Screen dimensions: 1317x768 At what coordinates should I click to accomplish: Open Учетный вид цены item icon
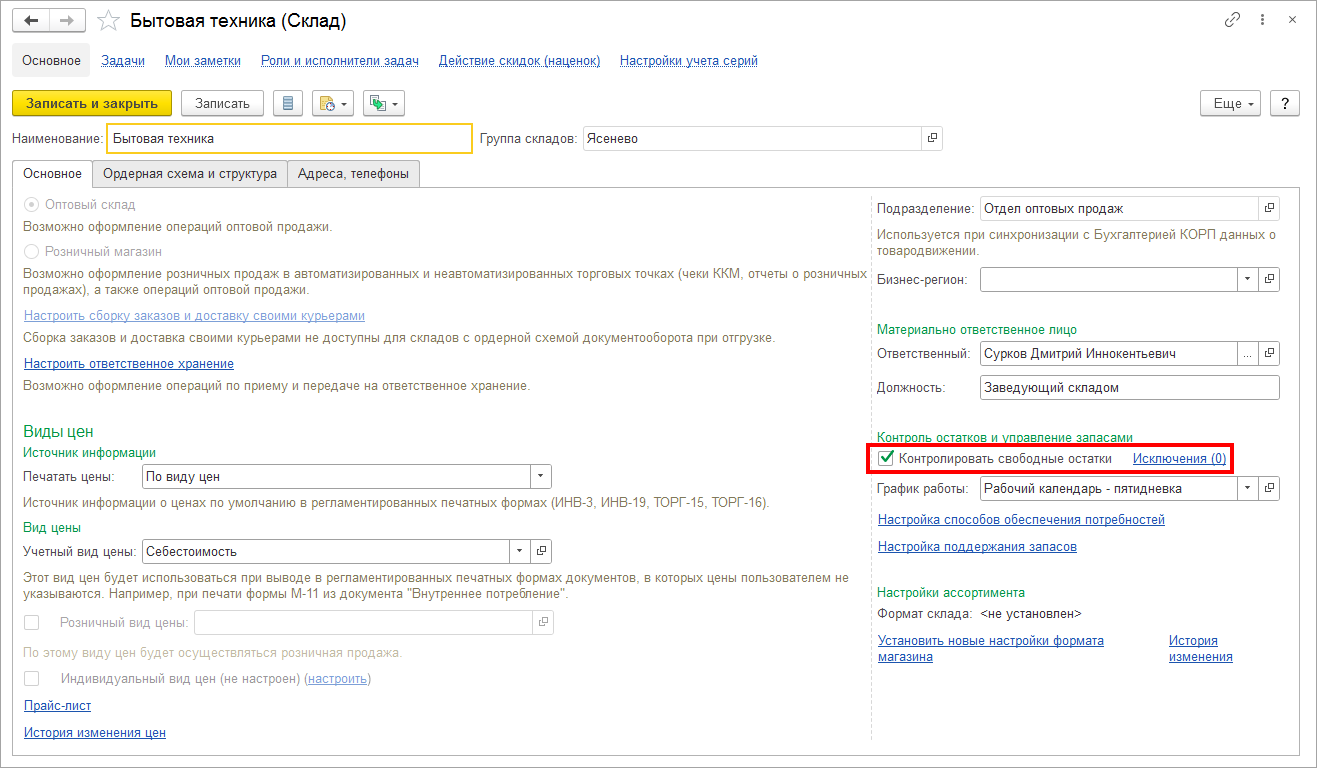pos(541,551)
